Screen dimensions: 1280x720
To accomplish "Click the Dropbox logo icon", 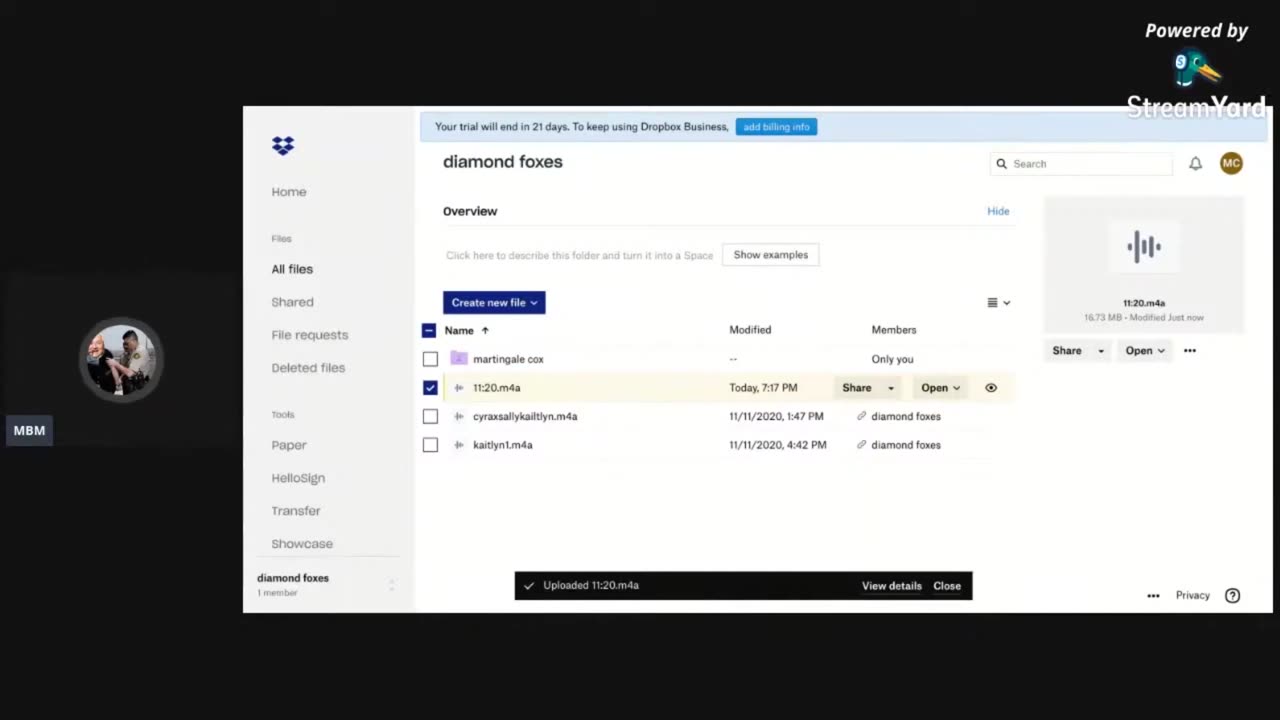I will [283, 146].
